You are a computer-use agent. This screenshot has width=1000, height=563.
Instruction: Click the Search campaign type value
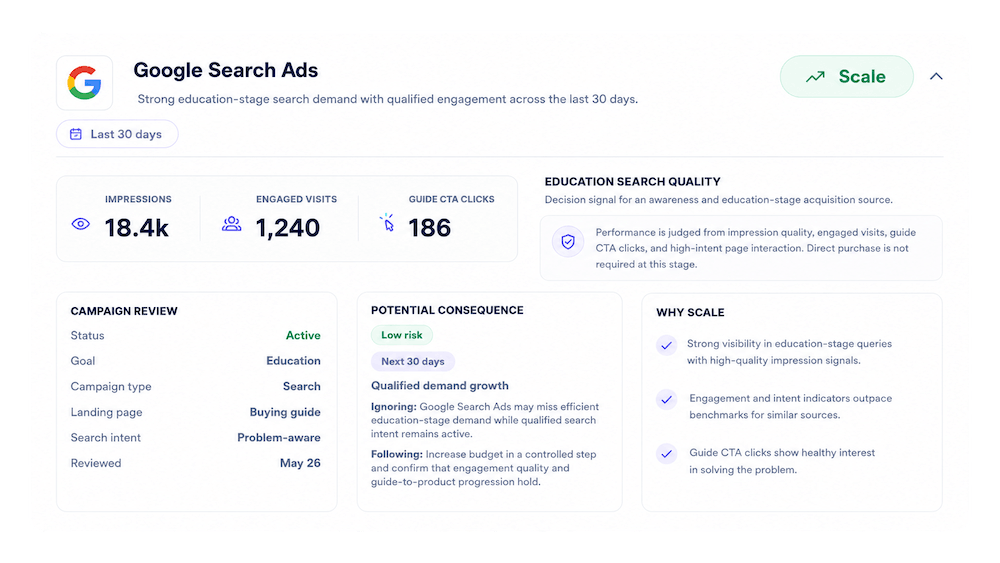pyautogui.click(x=302, y=386)
